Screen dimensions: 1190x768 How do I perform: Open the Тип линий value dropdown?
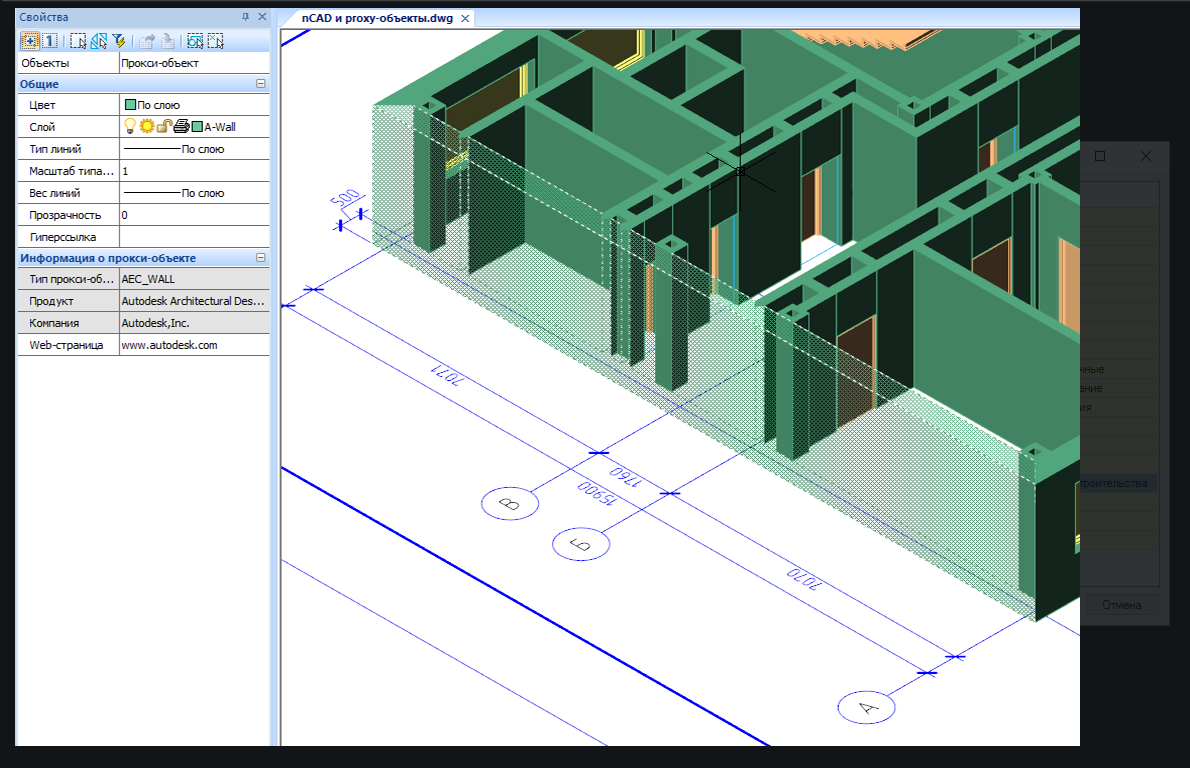[x=194, y=149]
